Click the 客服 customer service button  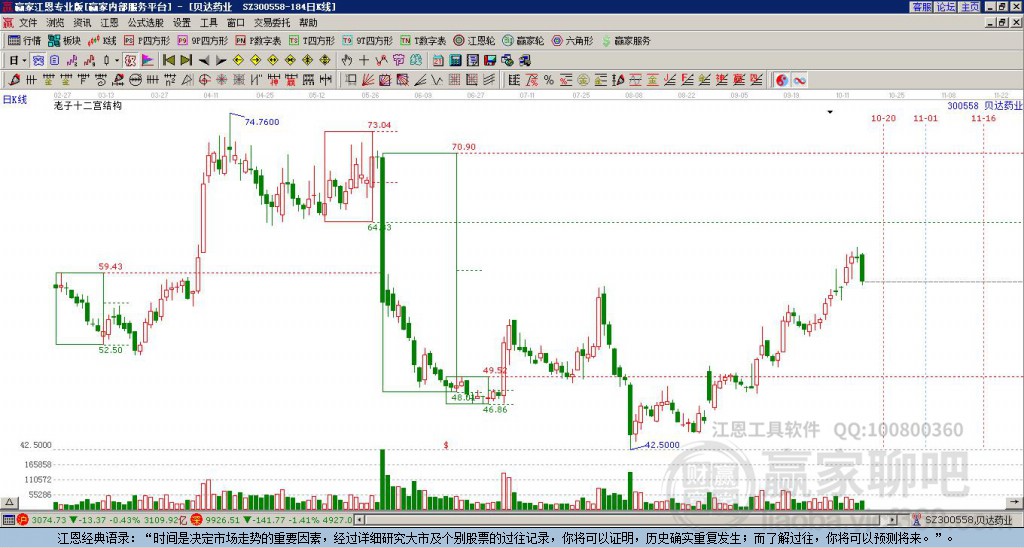921,7
